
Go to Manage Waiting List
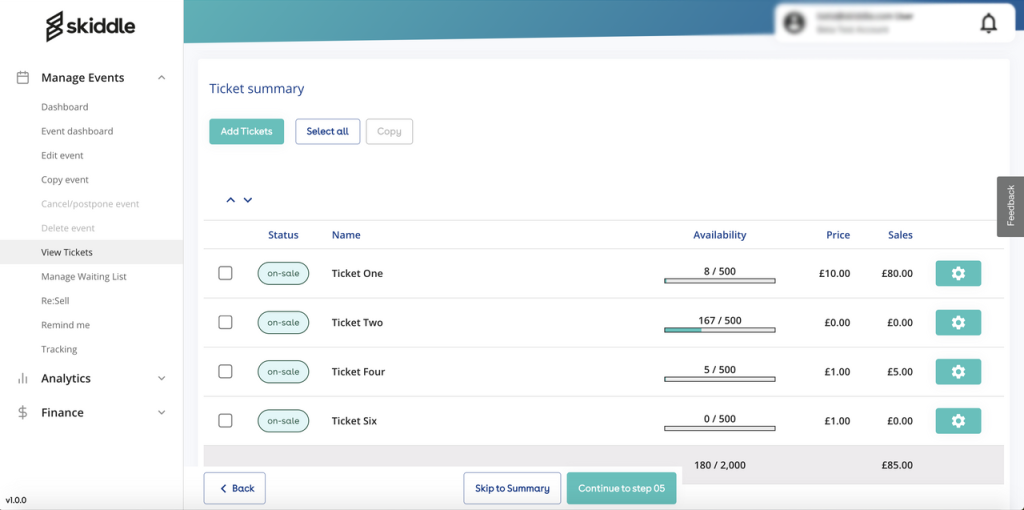pos(84,277)
